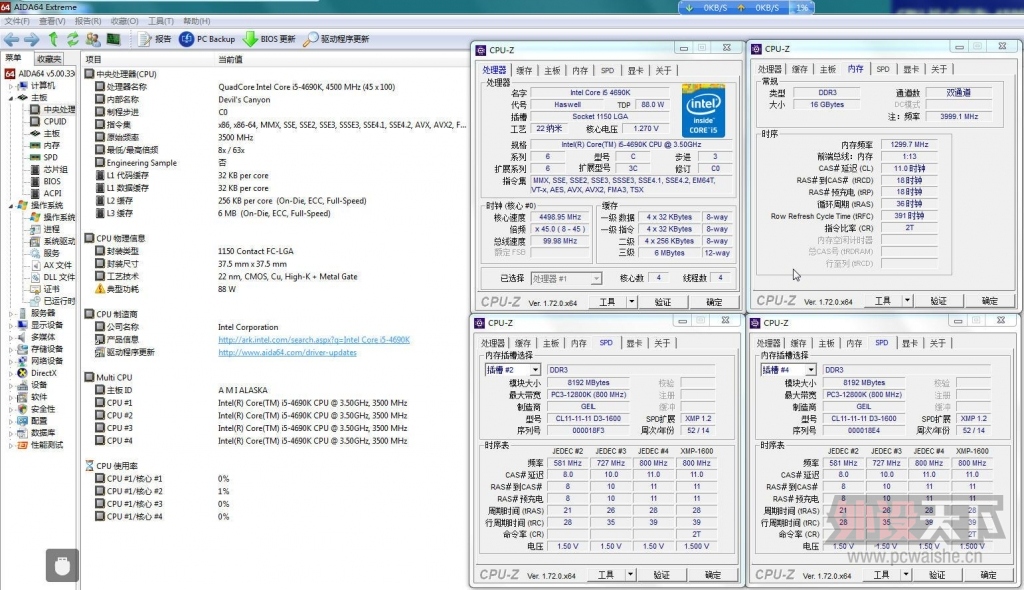This screenshot has height=590, width=1024.
Task: Open the ark.intel.com product info link
Action: coord(314,340)
